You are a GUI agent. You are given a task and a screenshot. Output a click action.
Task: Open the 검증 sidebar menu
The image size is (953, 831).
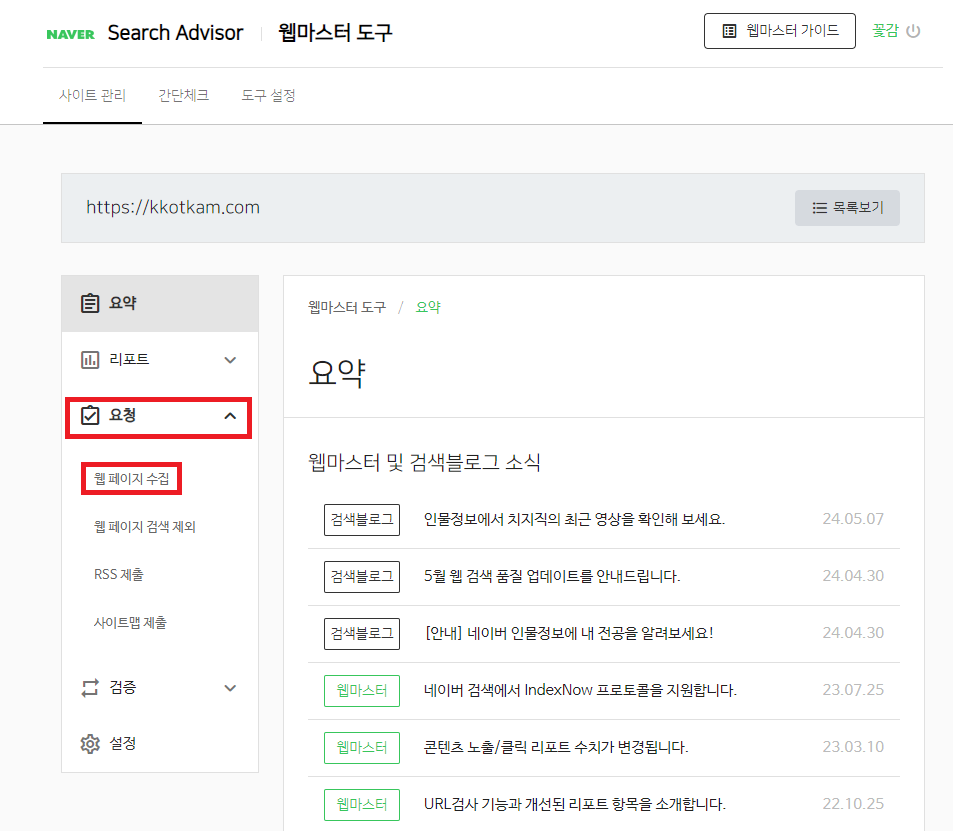tap(160, 688)
